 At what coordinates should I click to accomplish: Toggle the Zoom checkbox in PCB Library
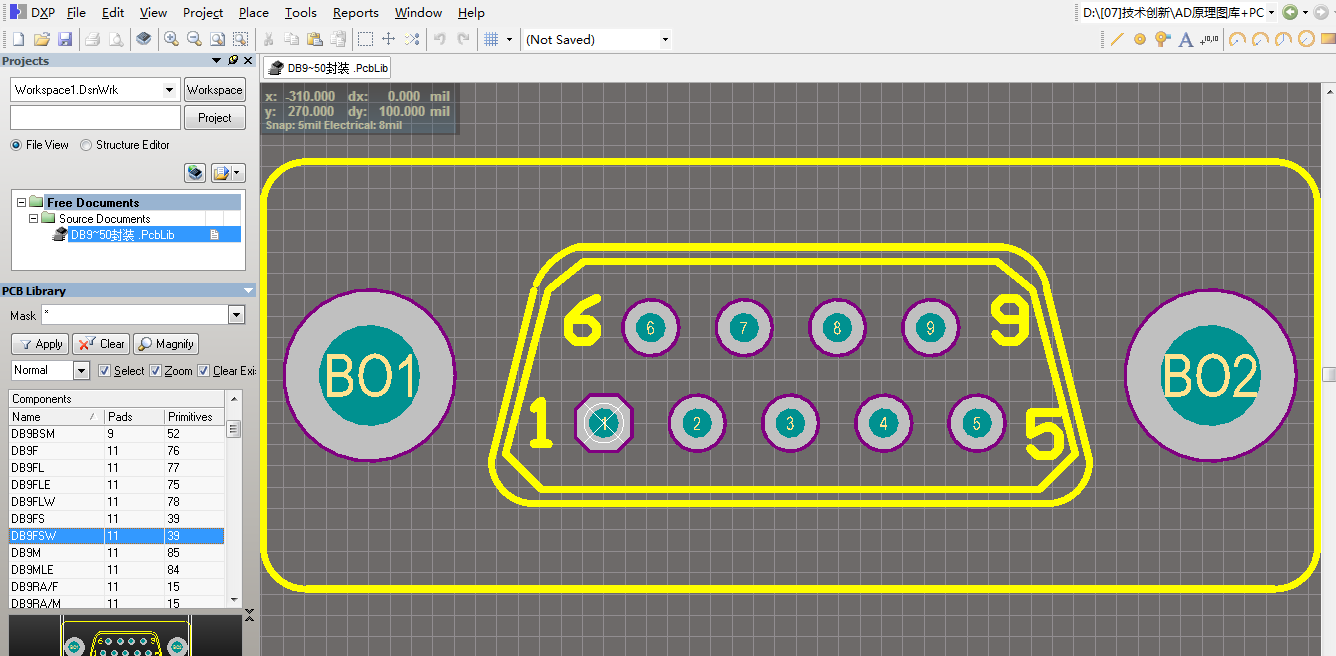pos(155,370)
